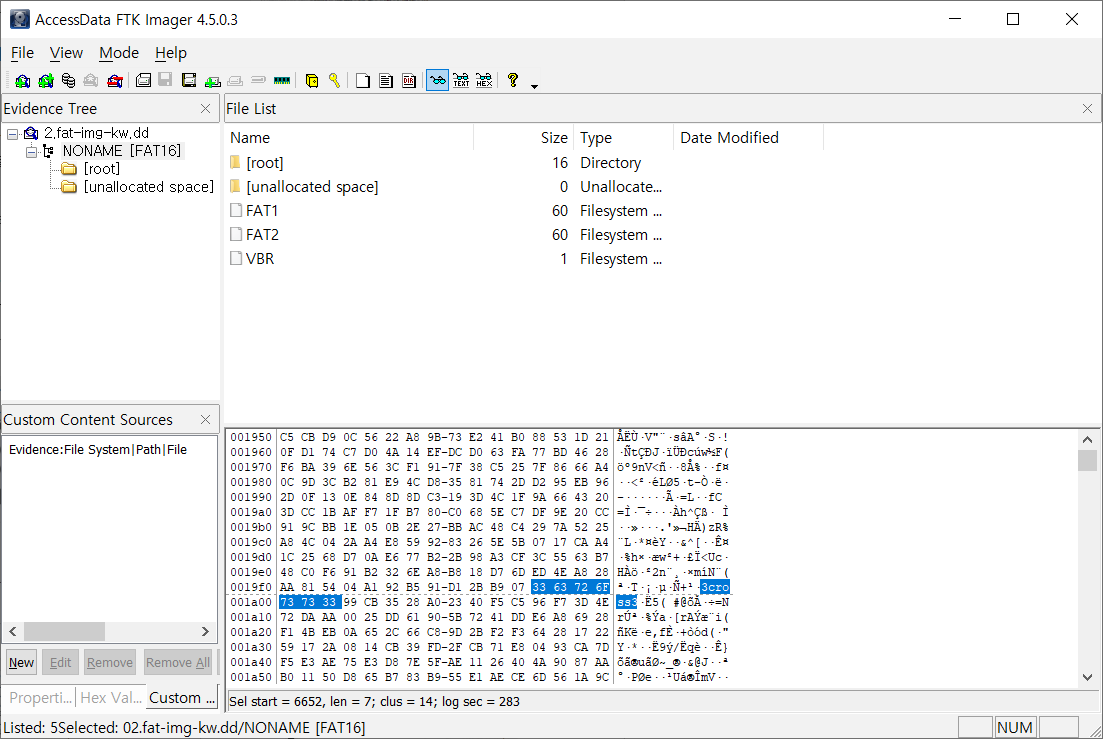1103x739 pixels.
Task: Close the File List panel
Action: 1088,108
